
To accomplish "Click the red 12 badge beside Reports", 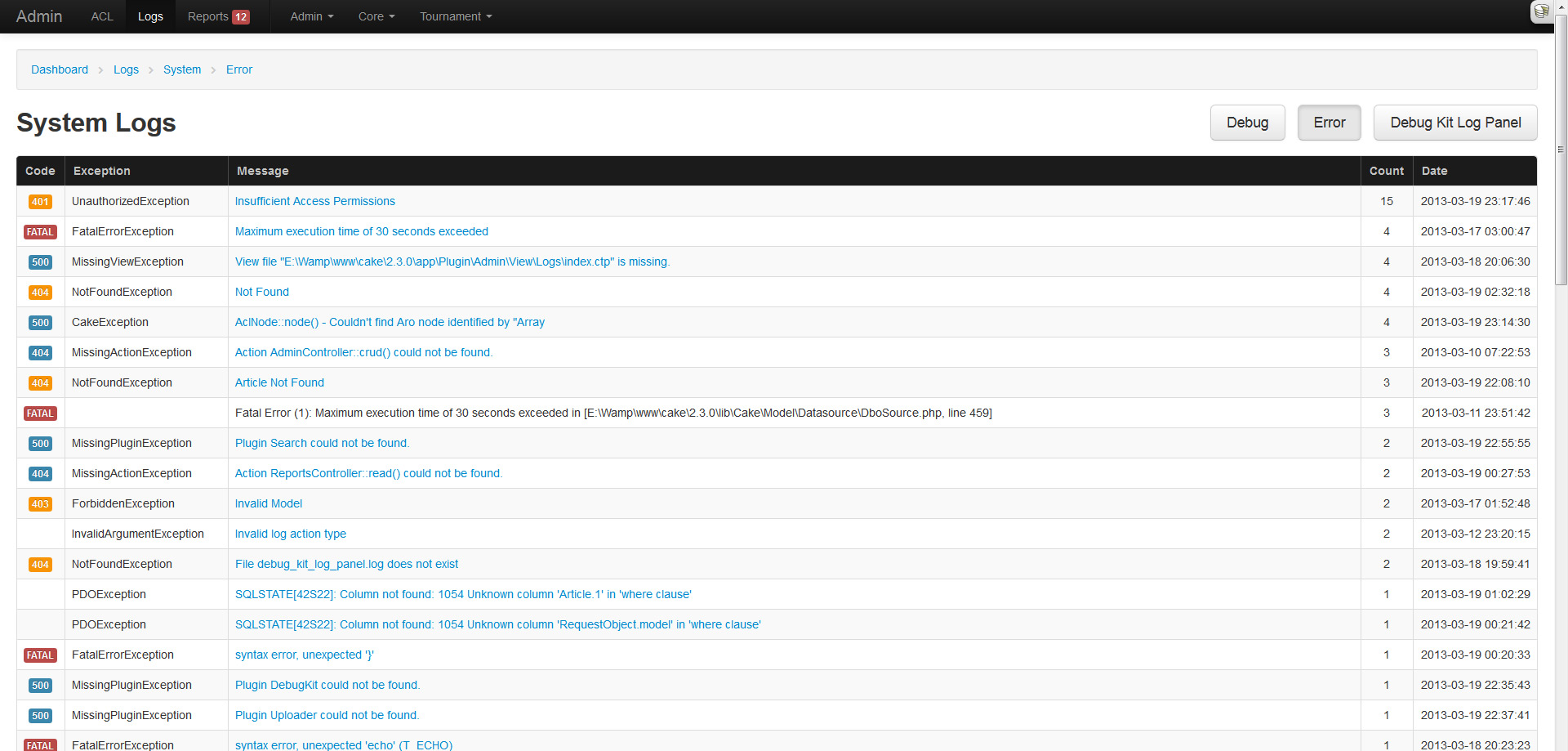I will pos(241,17).
